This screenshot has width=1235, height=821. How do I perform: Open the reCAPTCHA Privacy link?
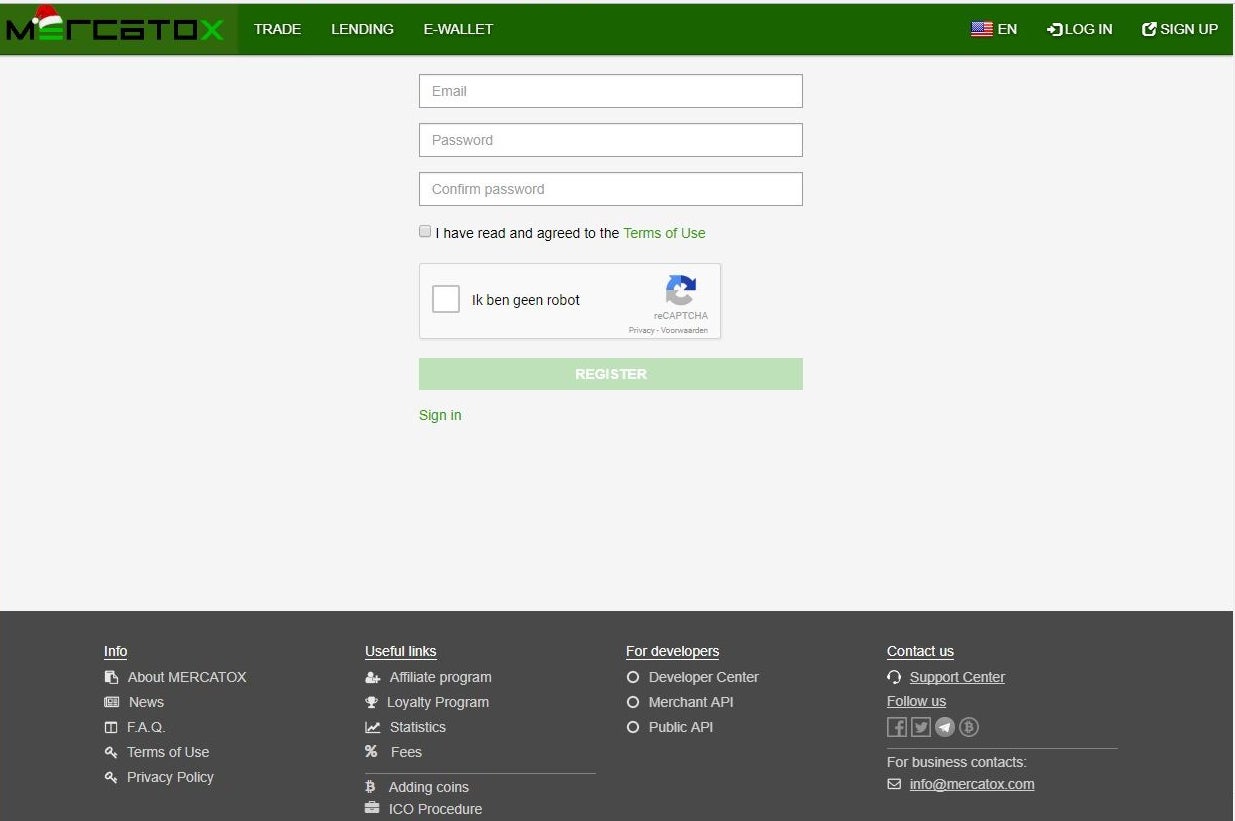tap(641, 330)
